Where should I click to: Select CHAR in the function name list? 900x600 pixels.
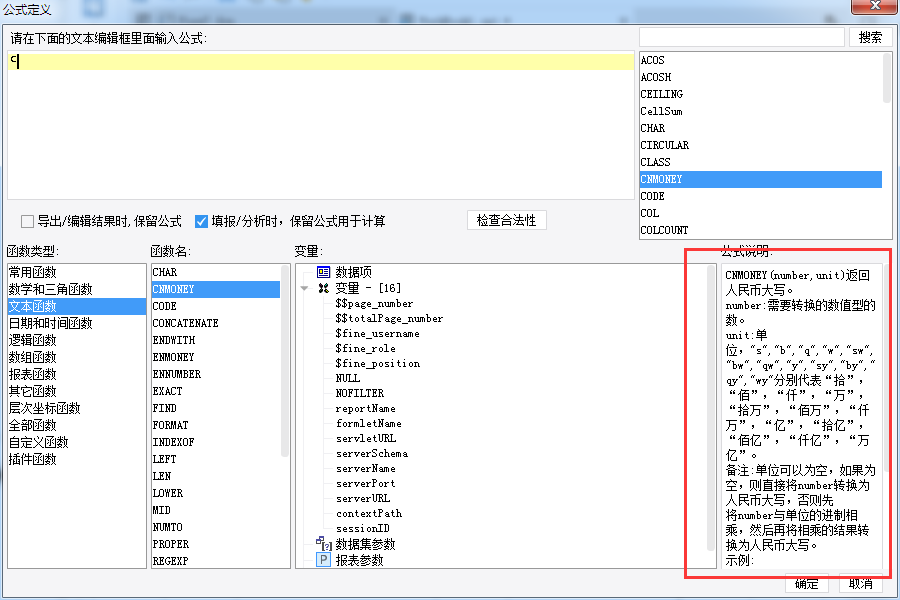(x=216, y=272)
